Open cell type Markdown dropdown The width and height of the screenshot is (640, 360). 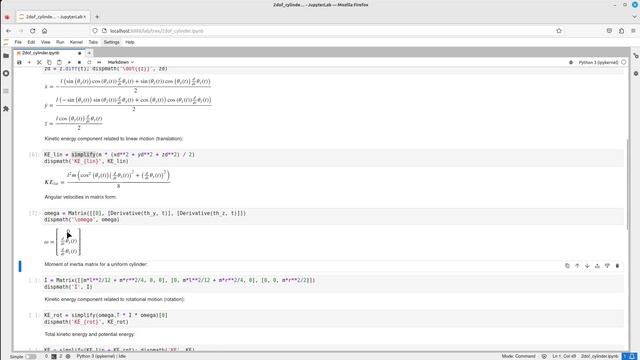click(x=120, y=62)
